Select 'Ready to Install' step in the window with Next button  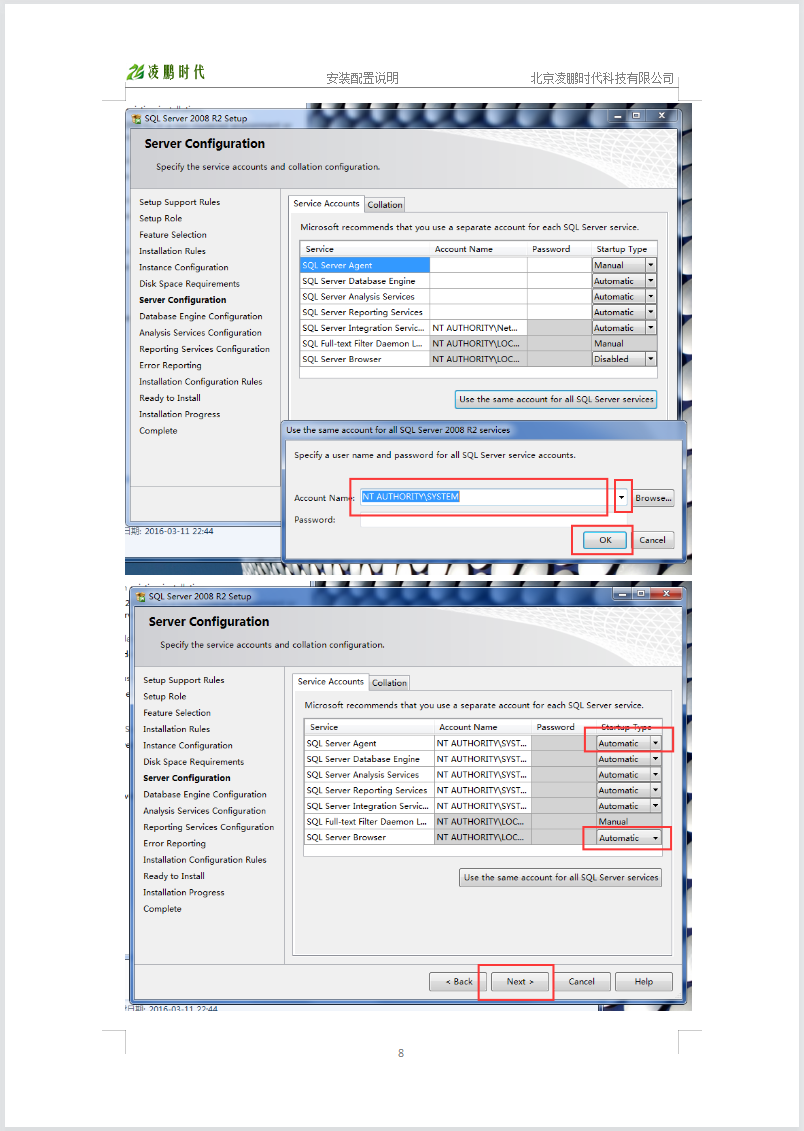[x=174, y=876]
